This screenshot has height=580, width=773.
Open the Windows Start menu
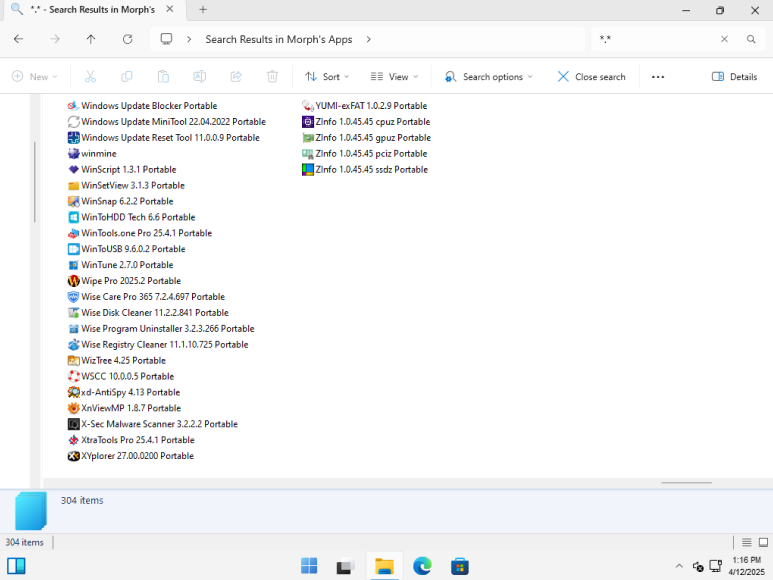pyautogui.click(x=309, y=566)
